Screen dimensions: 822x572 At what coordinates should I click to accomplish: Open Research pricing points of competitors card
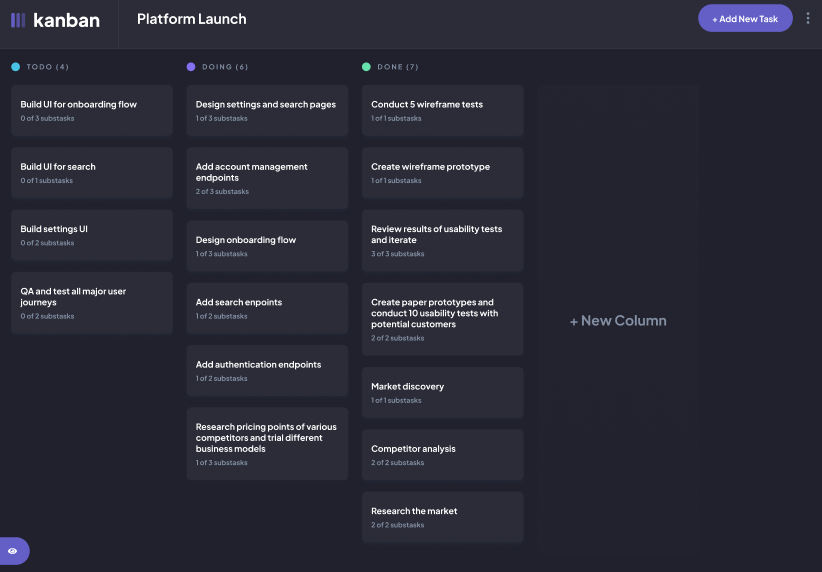(267, 444)
